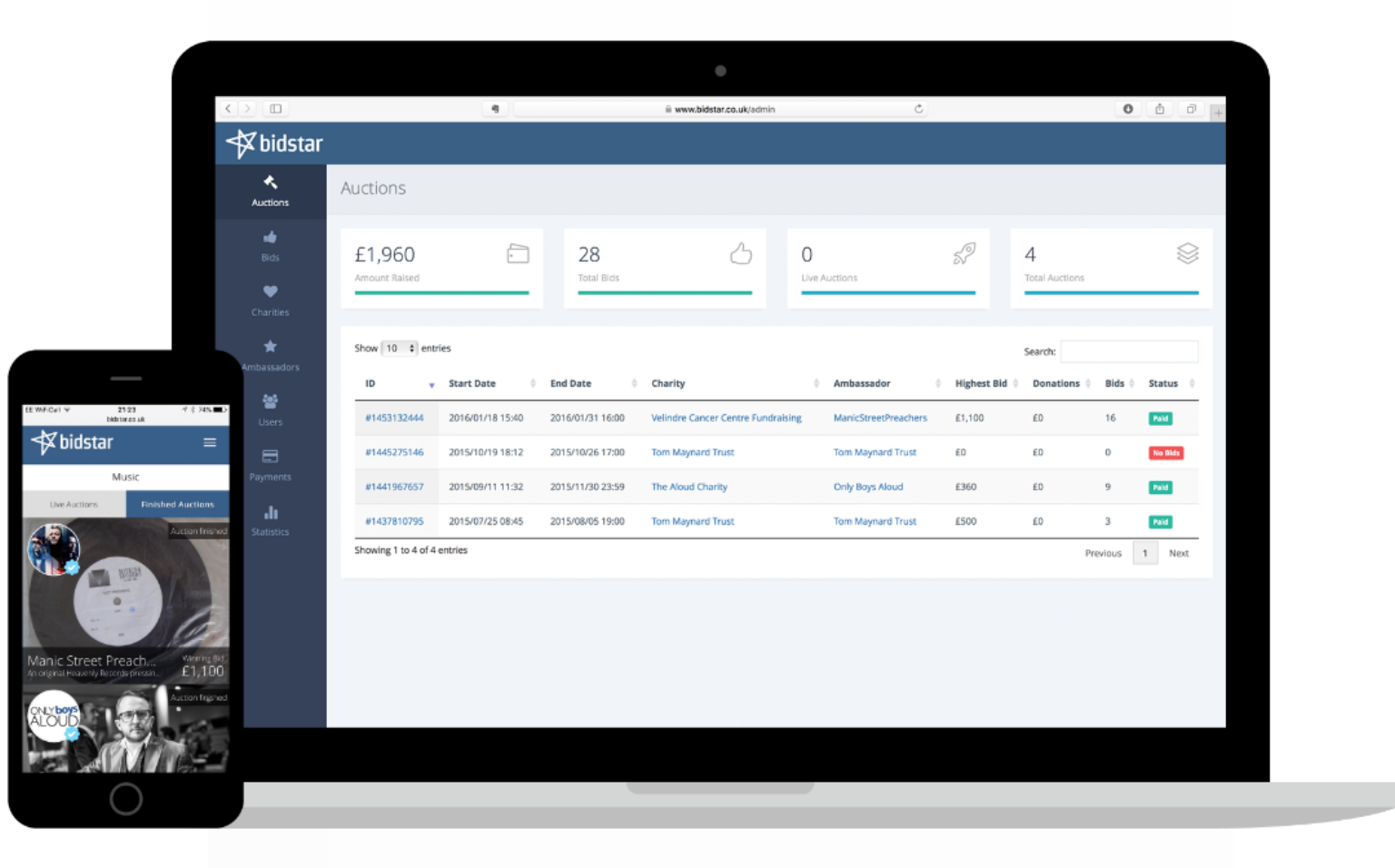Sort table by ID column
Screen dimensions: 1395x868
[397, 384]
